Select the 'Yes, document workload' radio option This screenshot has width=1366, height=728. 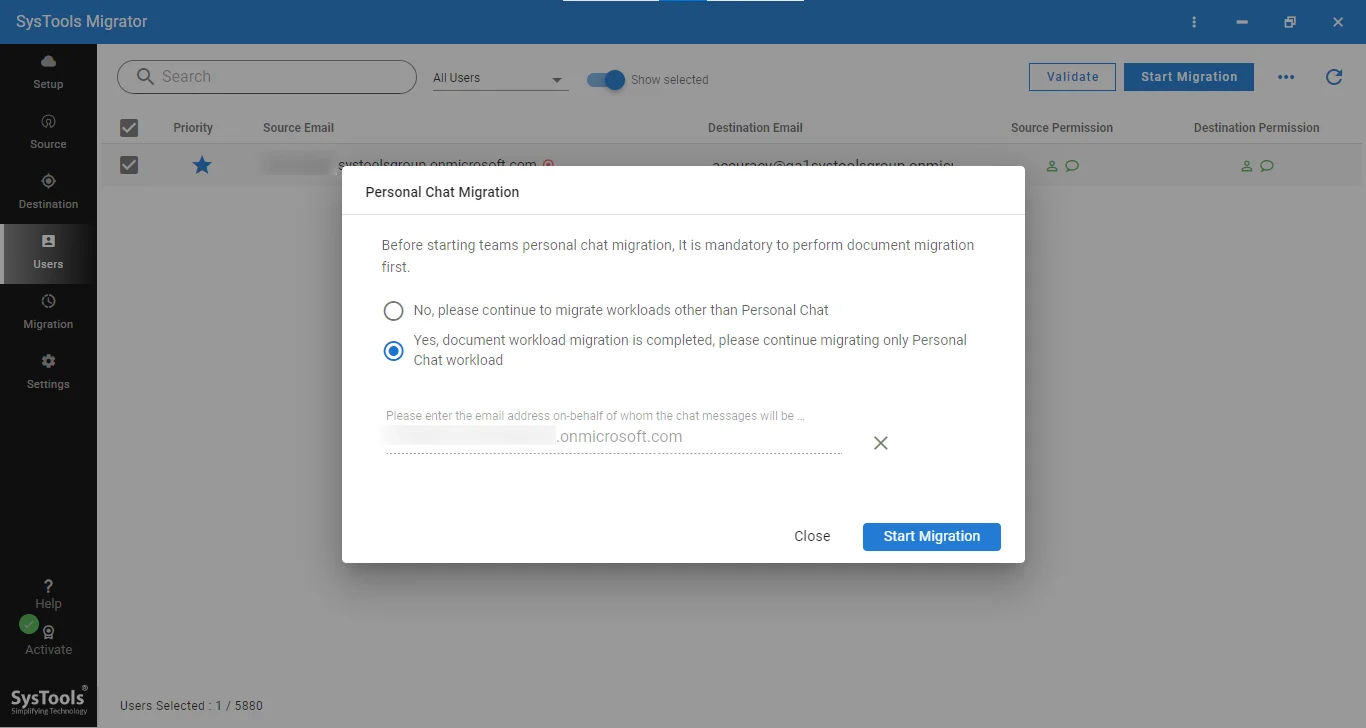coord(394,351)
